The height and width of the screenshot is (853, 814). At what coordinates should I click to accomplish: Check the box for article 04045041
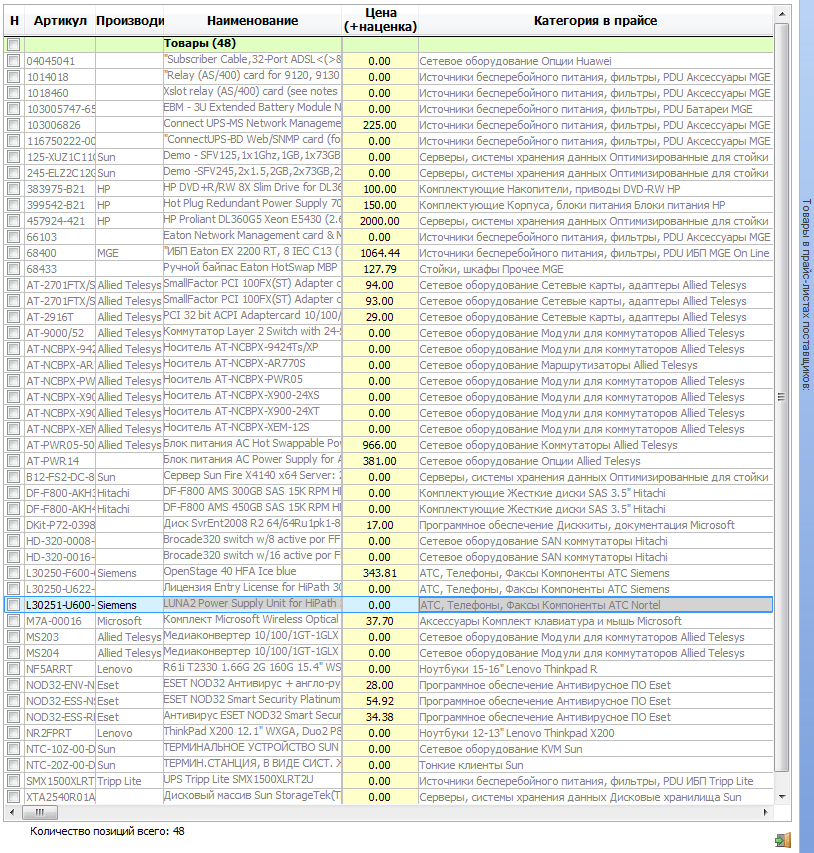coord(14,60)
